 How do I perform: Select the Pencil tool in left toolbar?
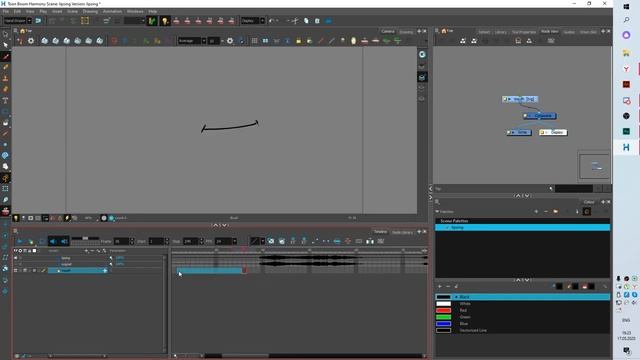pyautogui.click(x=5, y=67)
